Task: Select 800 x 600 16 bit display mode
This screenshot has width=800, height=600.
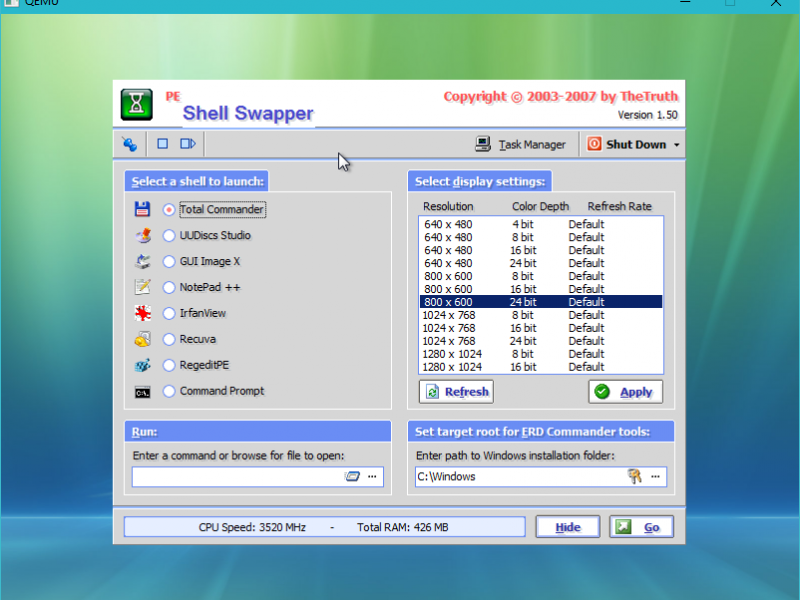Action: [x=541, y=289]
